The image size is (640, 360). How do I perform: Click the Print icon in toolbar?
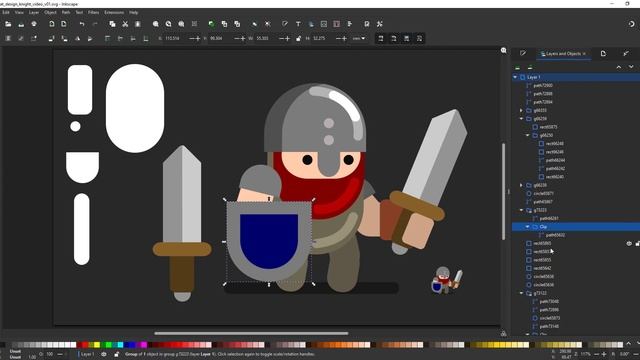point(34,24)
